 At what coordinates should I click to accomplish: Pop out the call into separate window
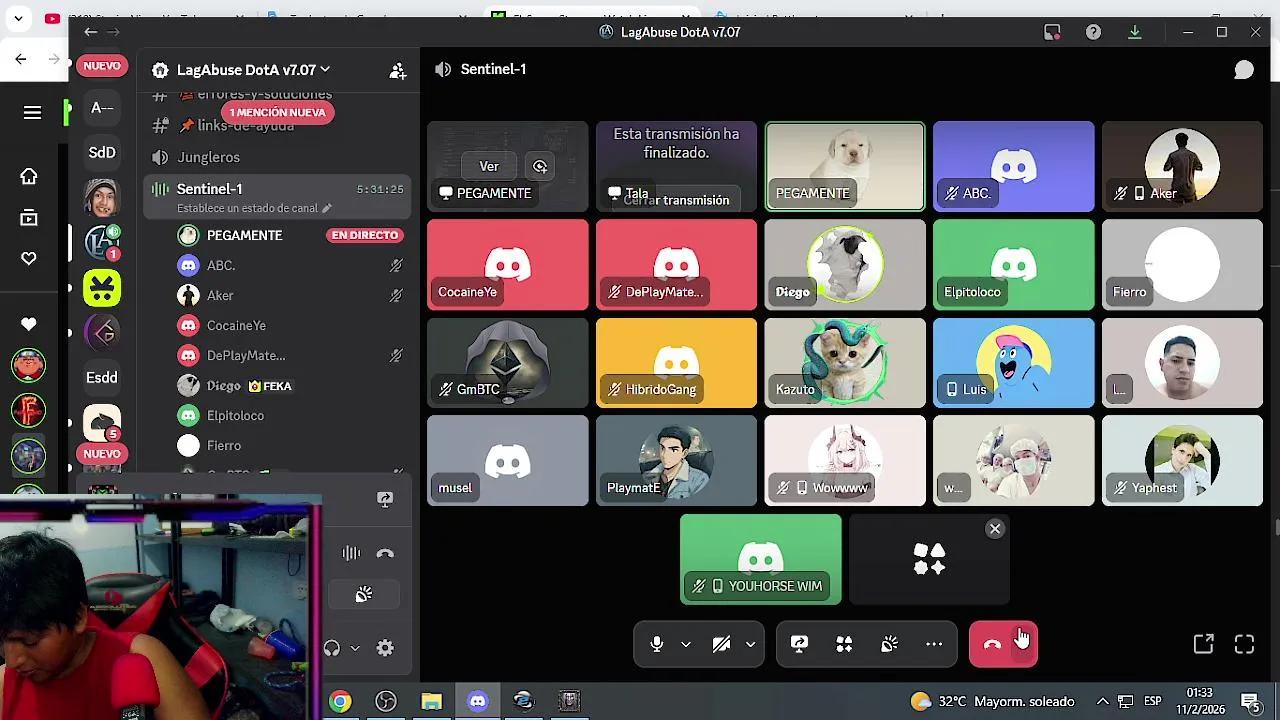tap(1203, 645)
